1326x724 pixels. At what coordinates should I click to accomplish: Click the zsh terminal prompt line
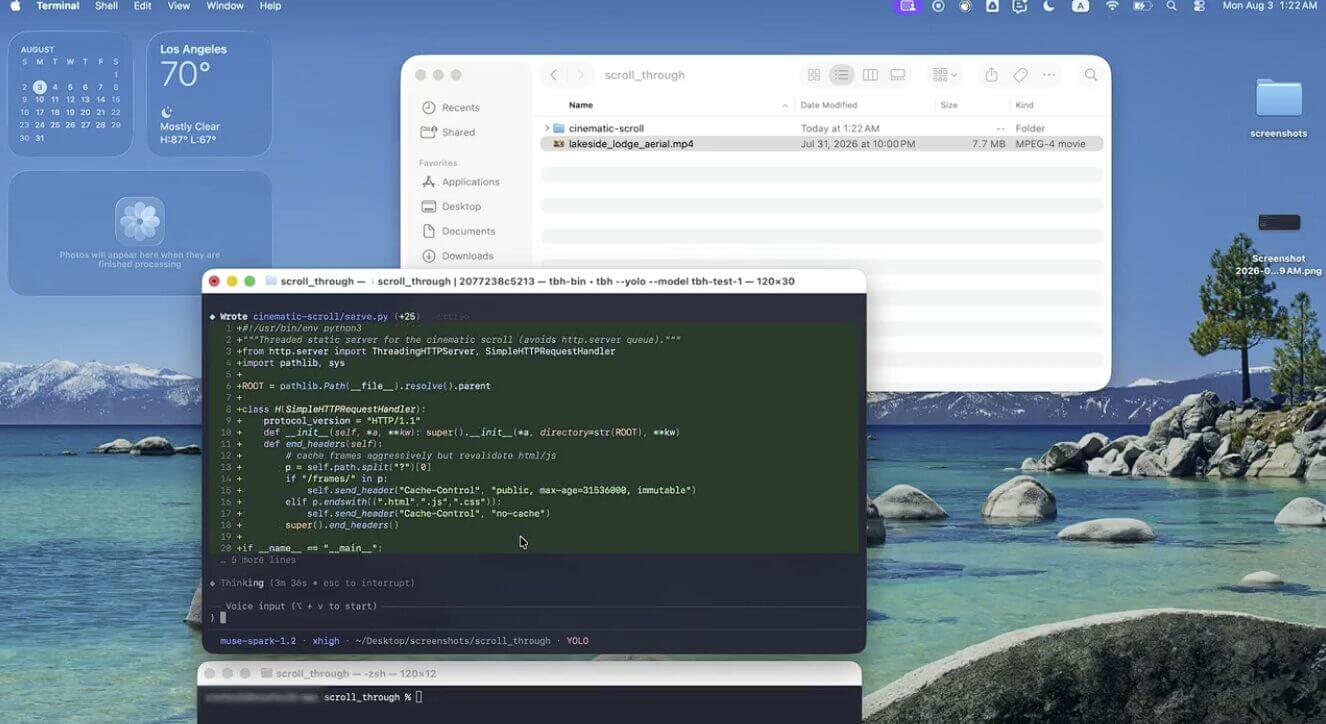click(x=312, y=697)
